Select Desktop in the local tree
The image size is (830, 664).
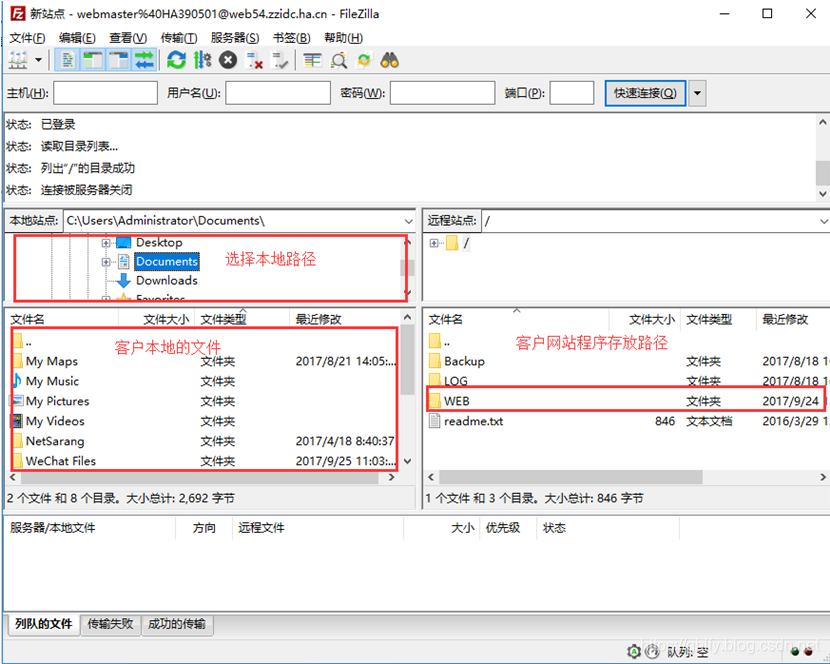[159, 243]
